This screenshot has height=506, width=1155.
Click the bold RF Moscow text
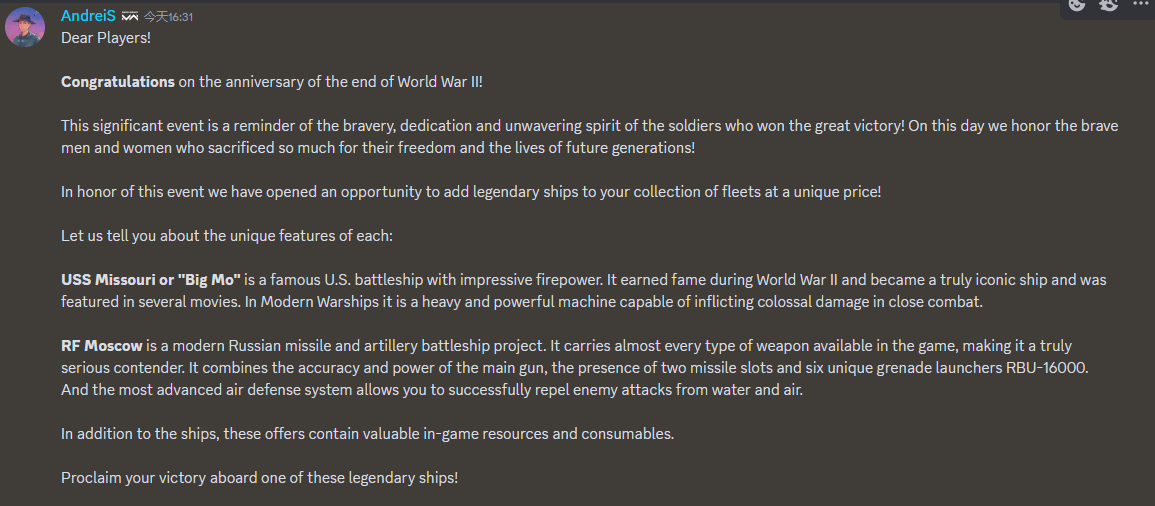point(102,346)
